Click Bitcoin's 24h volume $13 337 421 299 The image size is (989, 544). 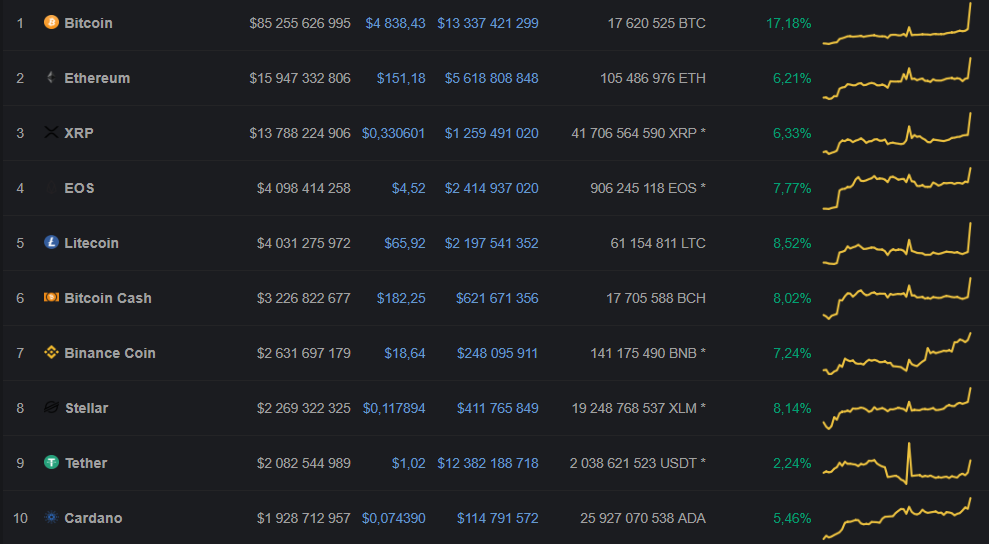tap(488, 23)
